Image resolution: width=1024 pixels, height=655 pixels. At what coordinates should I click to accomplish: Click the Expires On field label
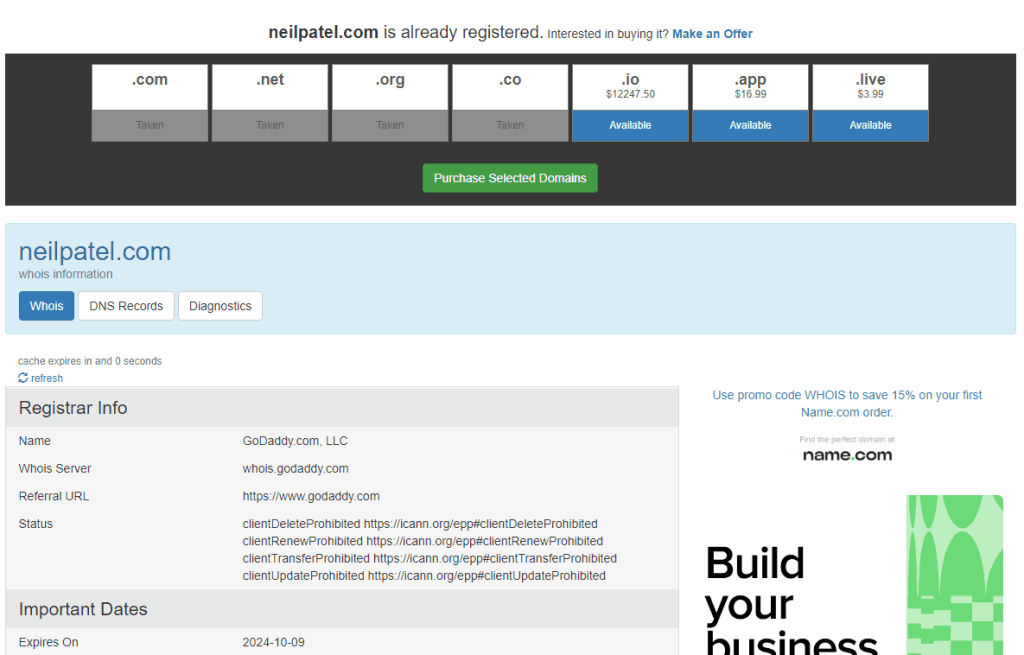pos(48,642)
